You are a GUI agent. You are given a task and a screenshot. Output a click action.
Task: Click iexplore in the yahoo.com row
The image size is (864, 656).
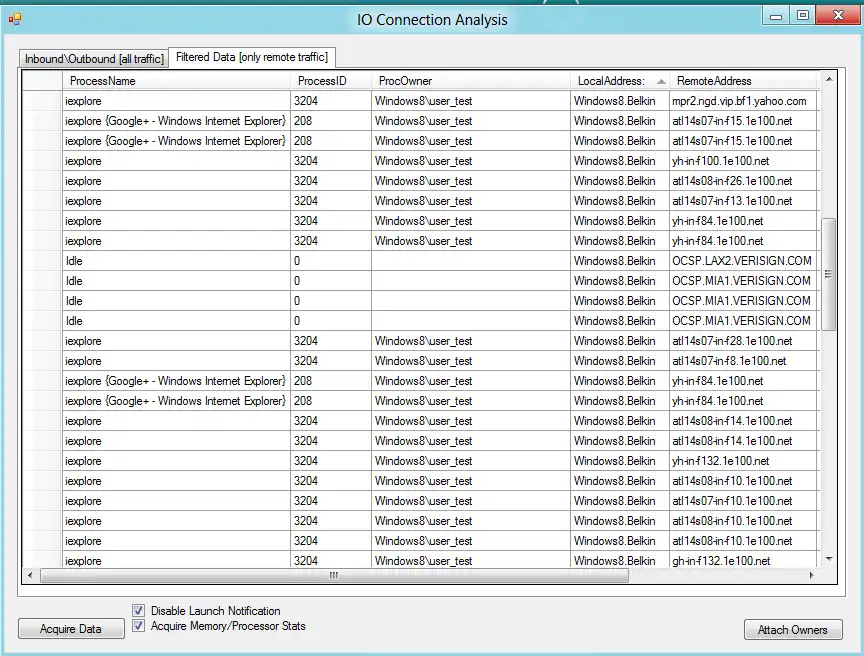176,101
